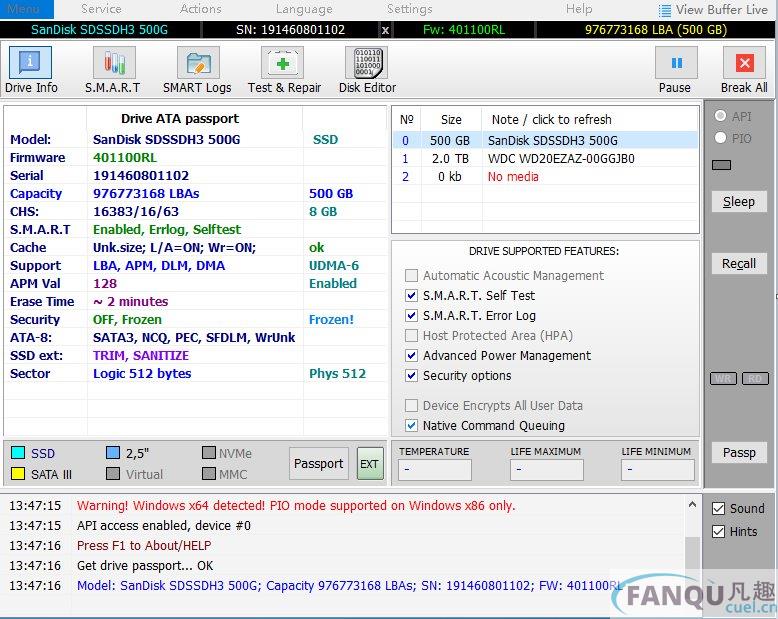Toggle Native Command Queuing checkbox
The width and height of the screenshot is (778, 619).
(x=411, y=426)
